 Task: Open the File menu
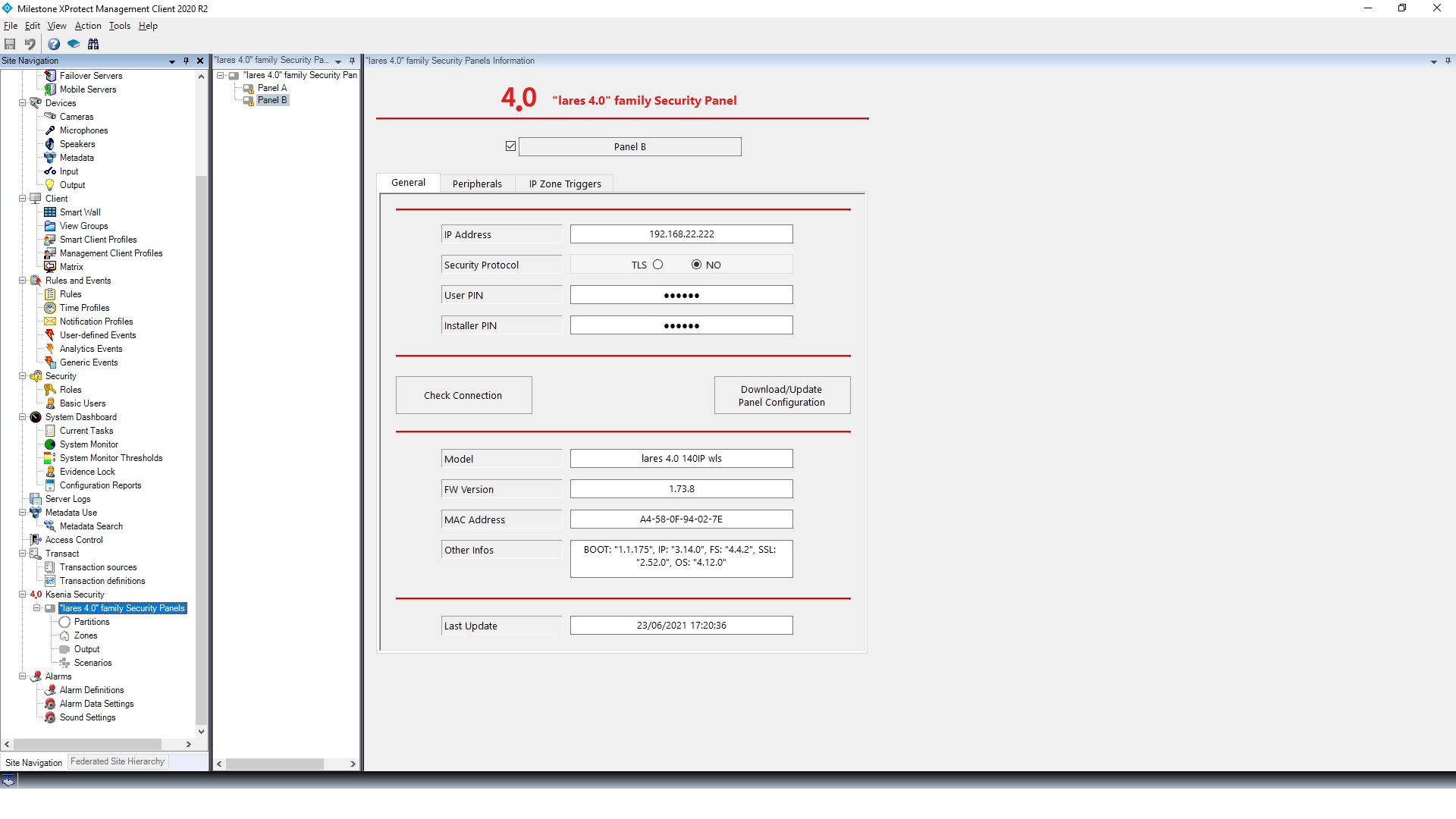tap(11, 26)
